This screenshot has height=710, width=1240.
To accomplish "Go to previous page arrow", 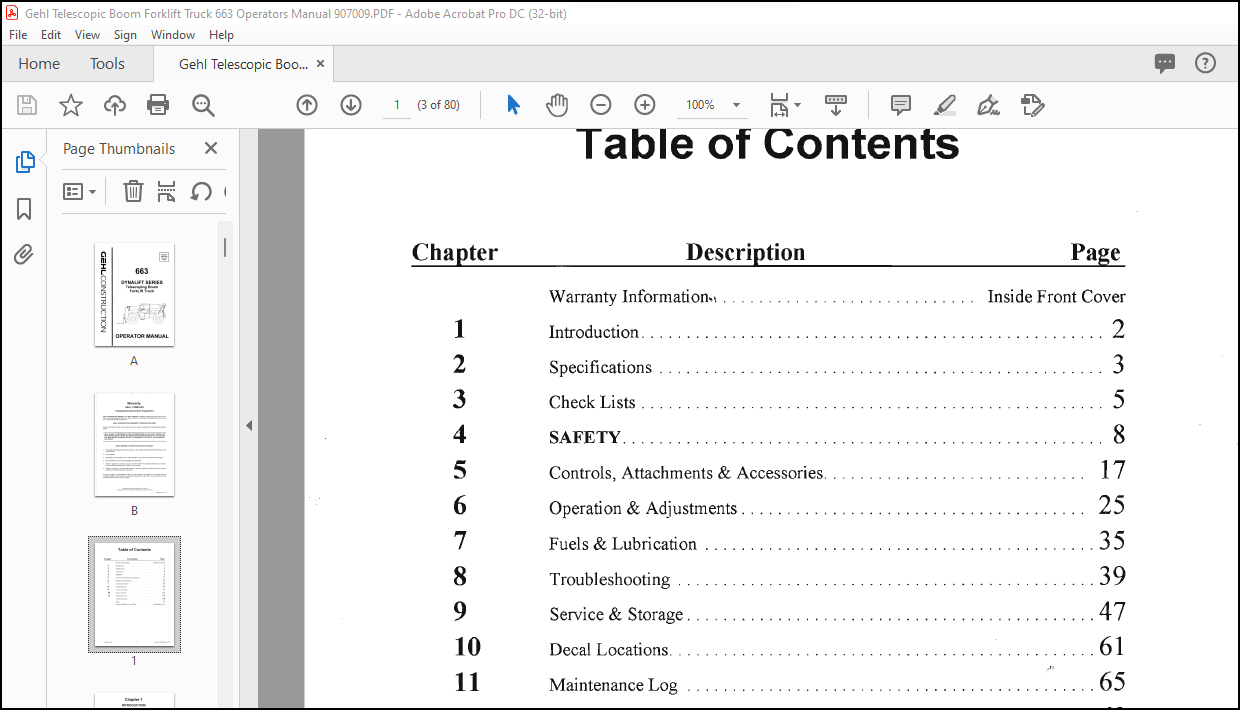I will click(307, 105).
